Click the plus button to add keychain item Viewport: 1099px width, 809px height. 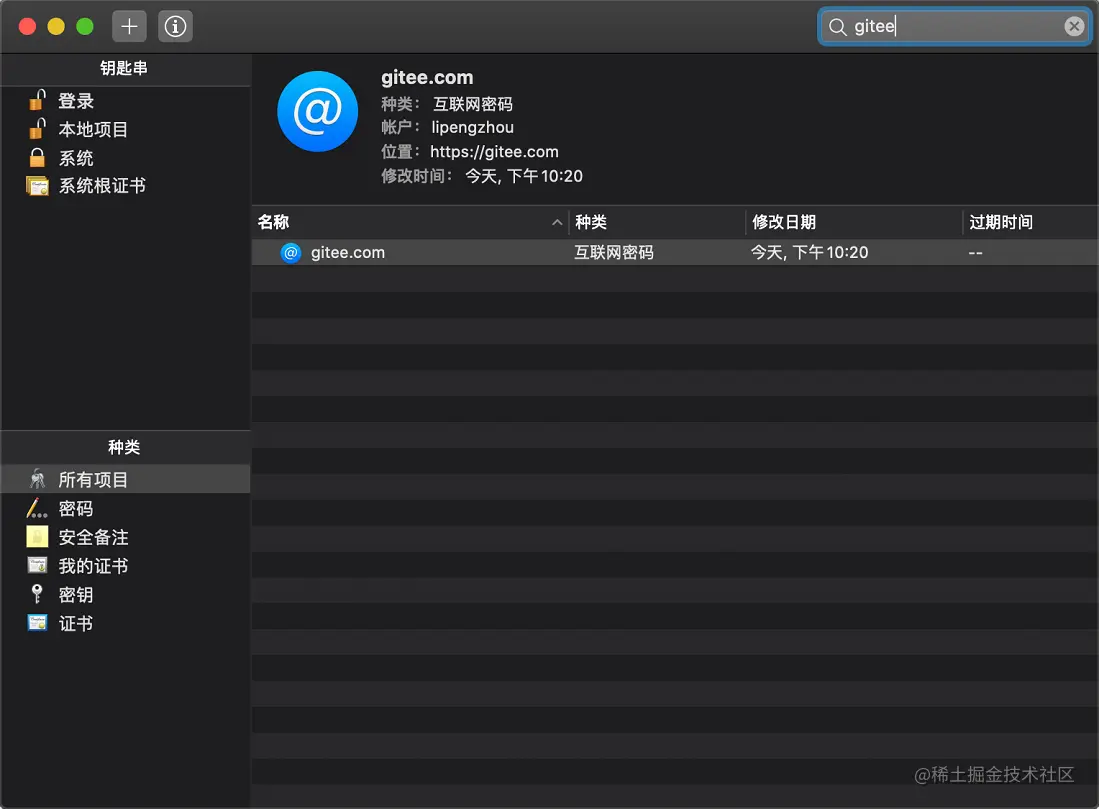(x=129, y=27)
